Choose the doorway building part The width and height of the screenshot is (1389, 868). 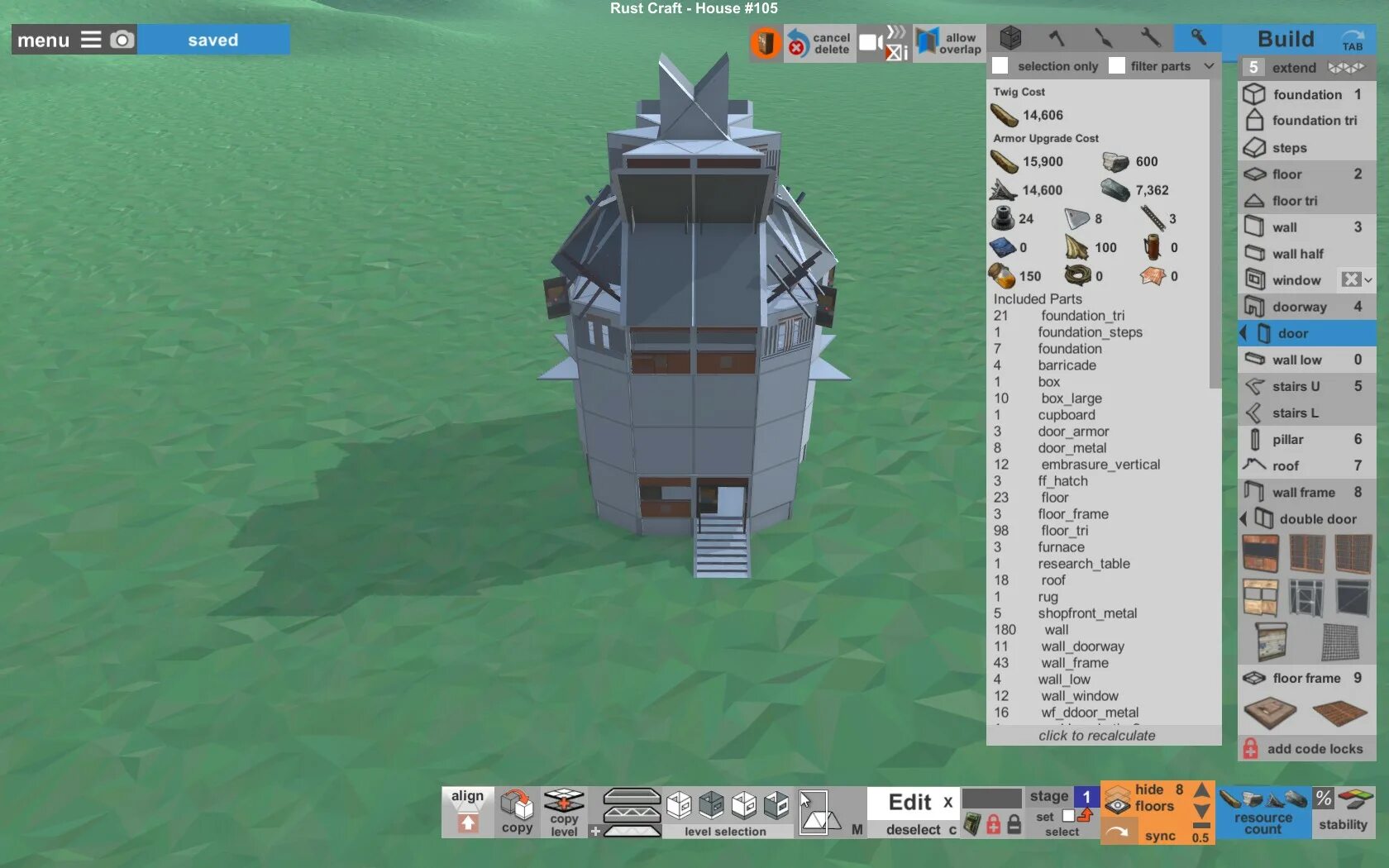pyautogui.click(x=1307, y=306)
